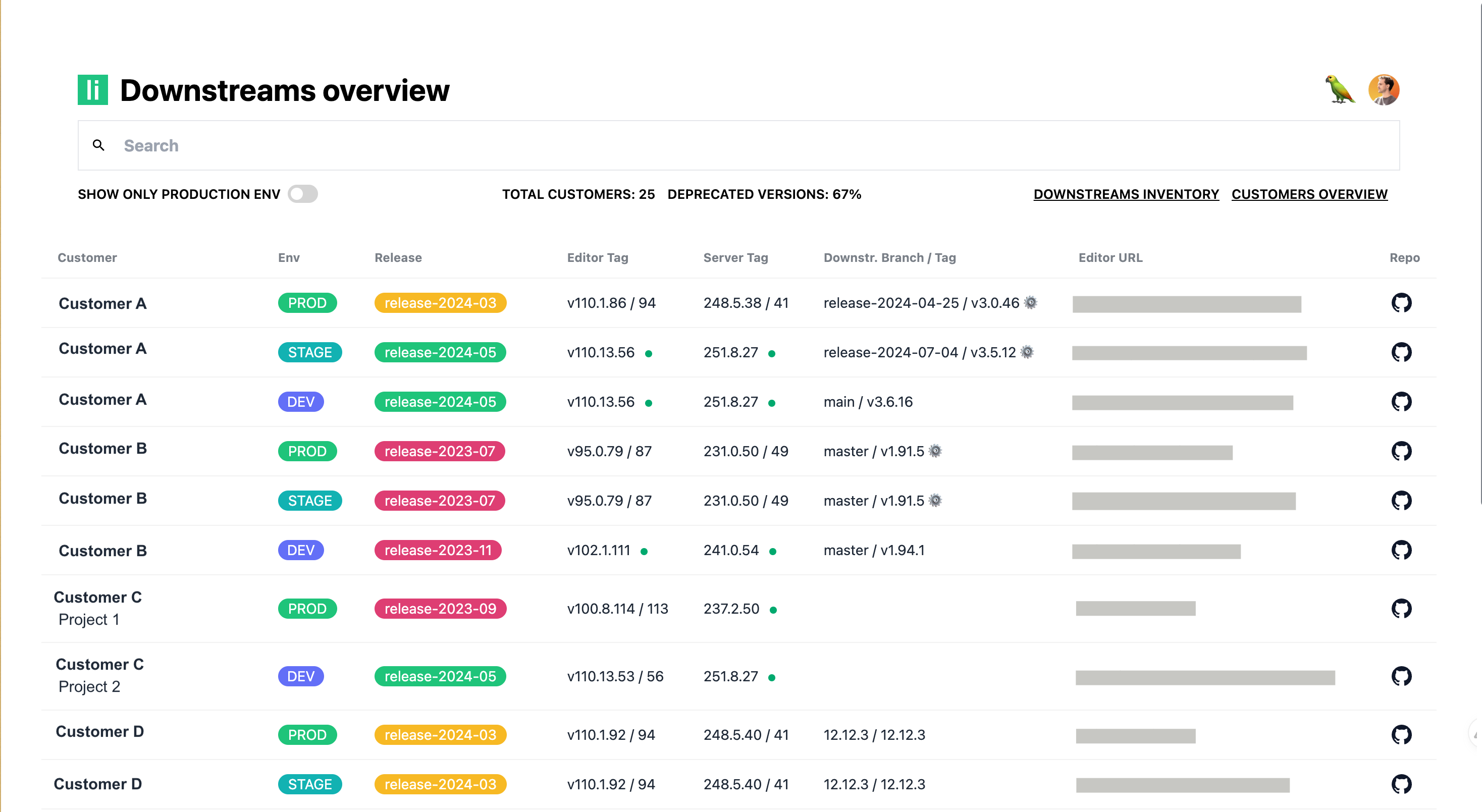Sort the table by the Customer column header
Image resolution: width=1482 pixels, height=812 pixels.
click(87, 258)
